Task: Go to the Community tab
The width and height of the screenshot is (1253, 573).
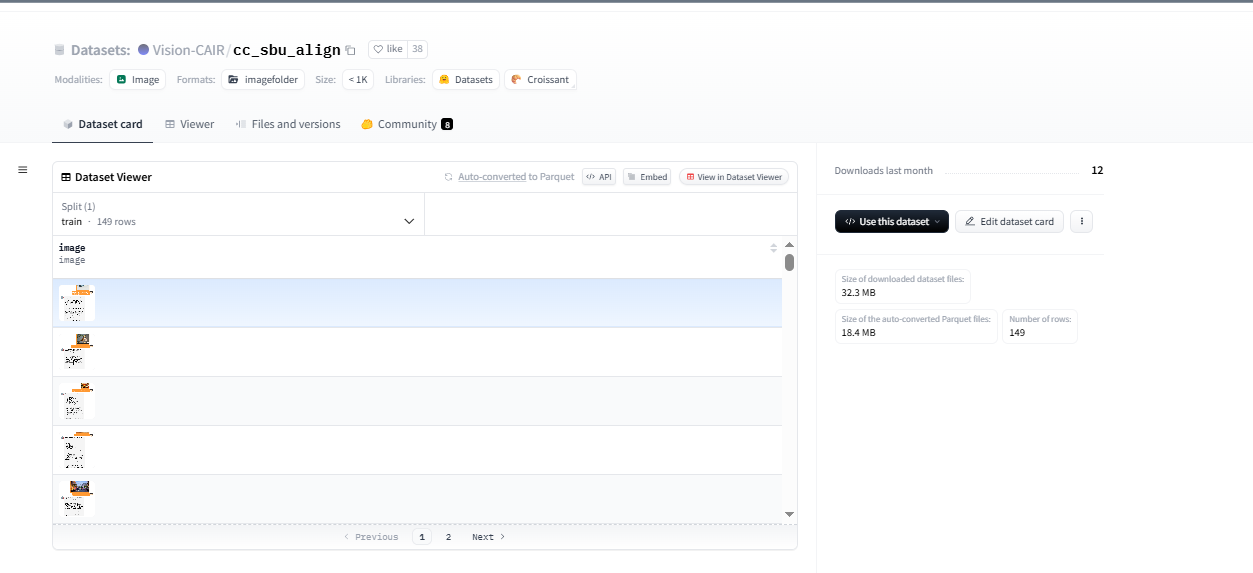Action: pyautogui.click(x=407, y=124)
